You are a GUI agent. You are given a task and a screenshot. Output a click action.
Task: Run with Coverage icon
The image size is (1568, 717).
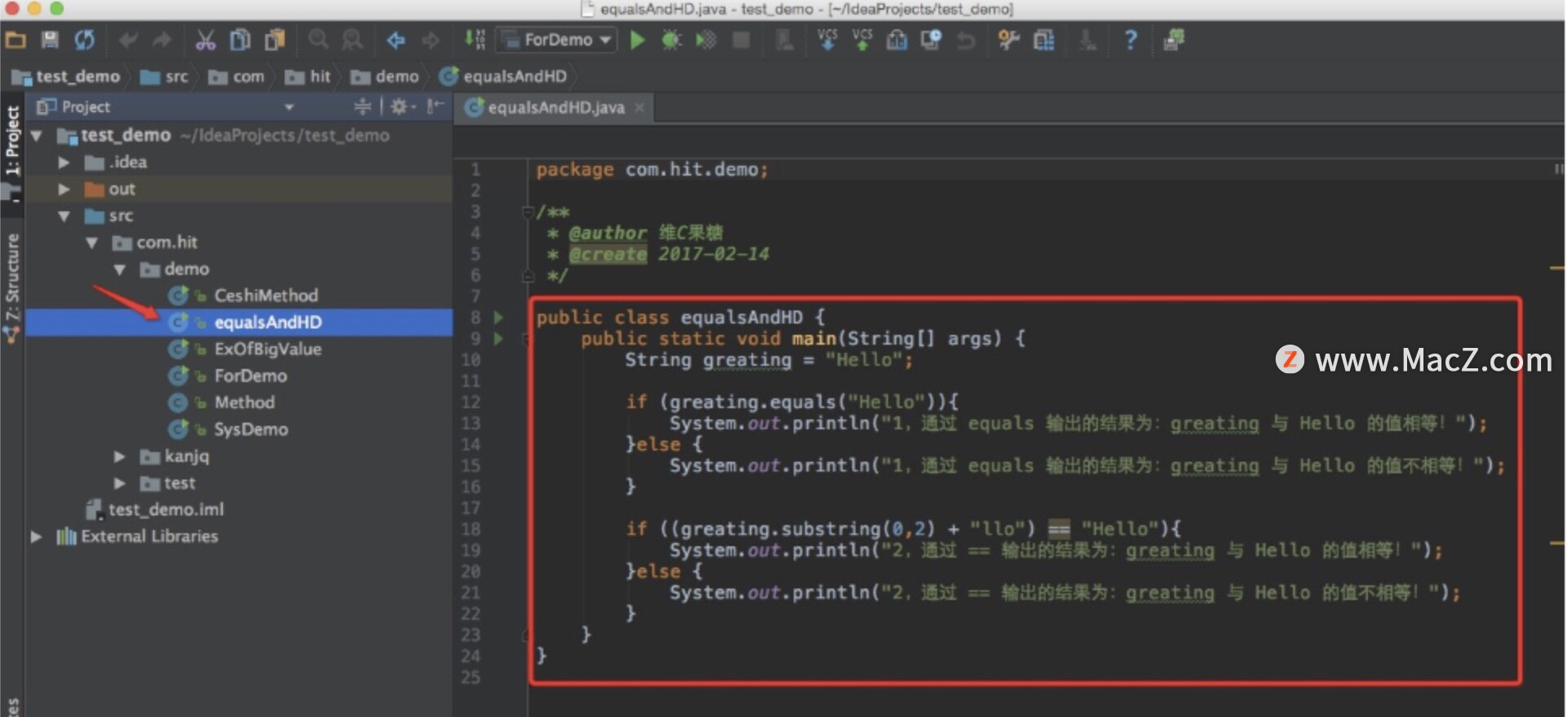[706, 40]
